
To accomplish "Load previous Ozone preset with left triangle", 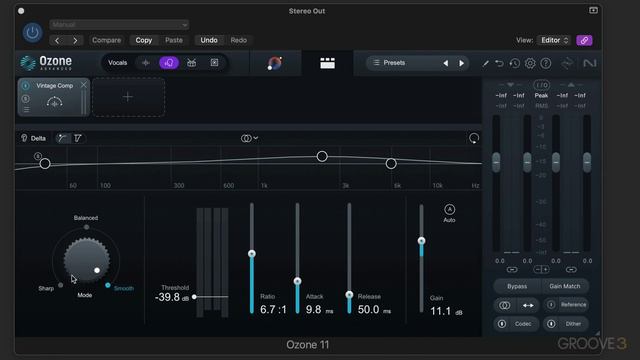I will pos(446,63).
